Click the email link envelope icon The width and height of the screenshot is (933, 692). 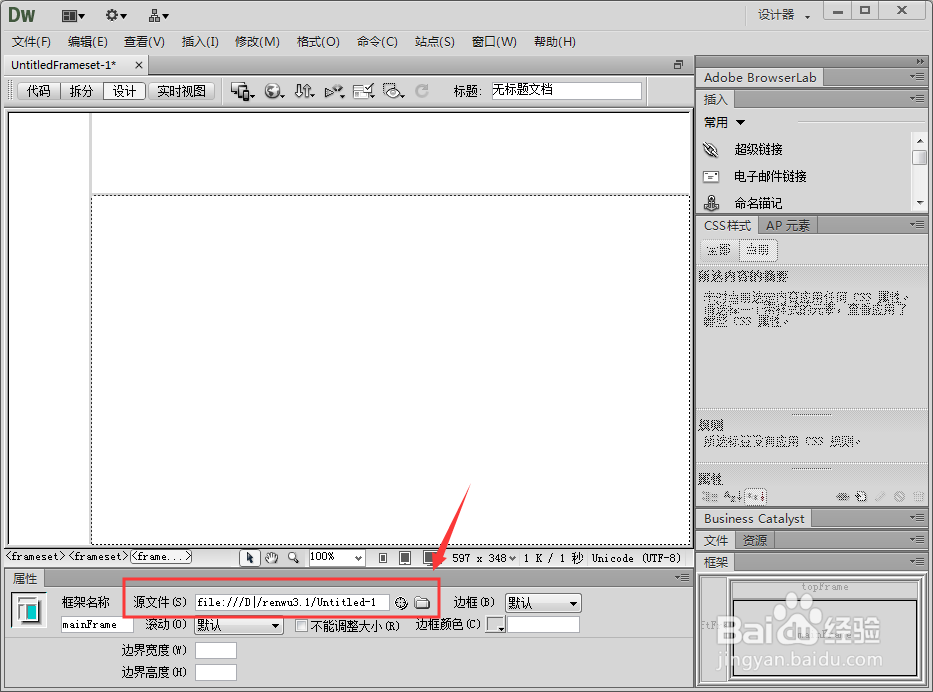point(710,177)
